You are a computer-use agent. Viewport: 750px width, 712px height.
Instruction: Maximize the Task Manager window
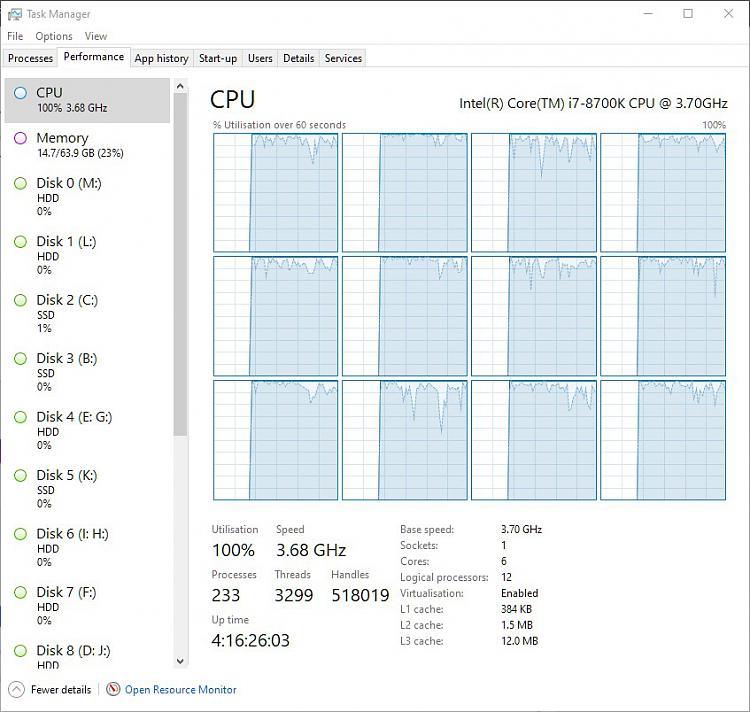click(688, 13)
